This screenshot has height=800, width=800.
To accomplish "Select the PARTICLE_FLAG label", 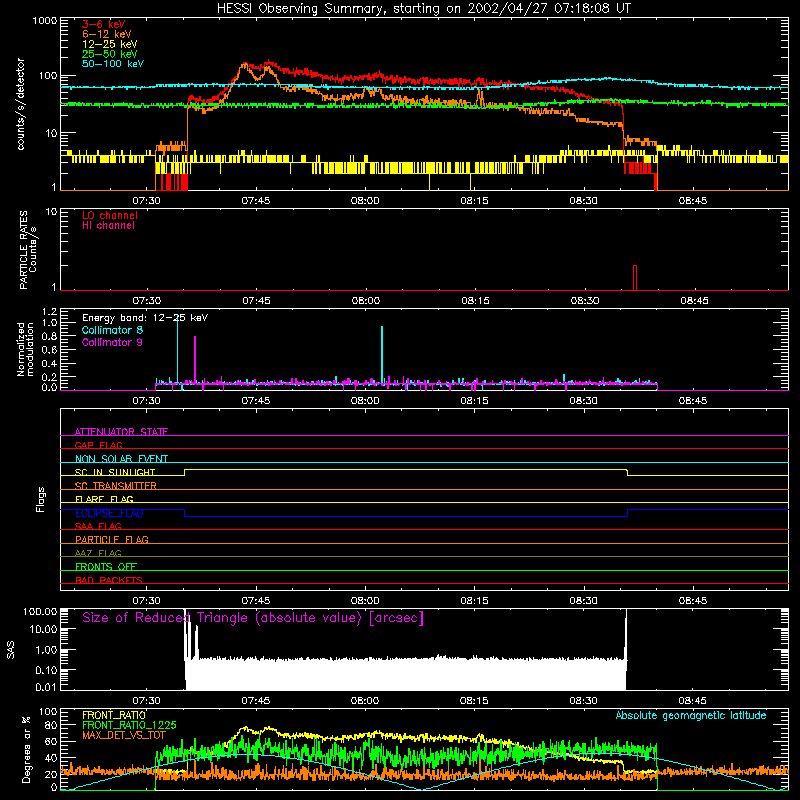I will (x=112, y=539).
